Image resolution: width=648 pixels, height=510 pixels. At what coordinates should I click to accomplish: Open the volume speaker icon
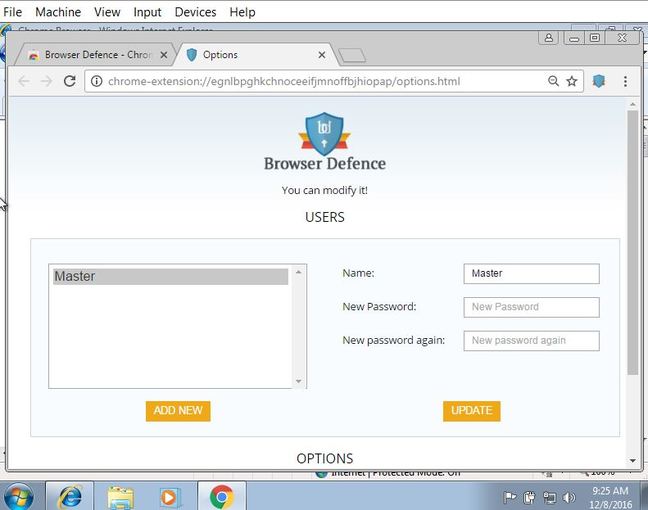point(569,497)
